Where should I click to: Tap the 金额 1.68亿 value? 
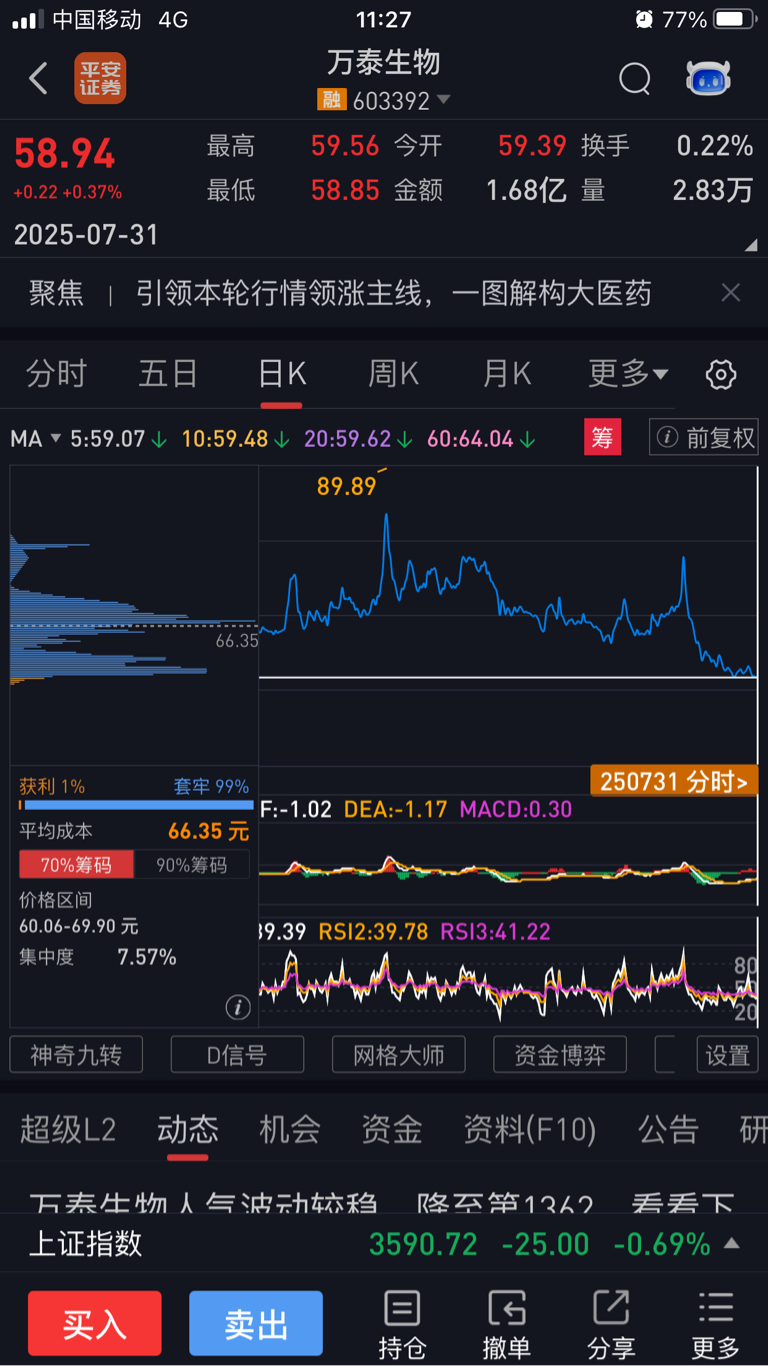(x=527, y=190)
